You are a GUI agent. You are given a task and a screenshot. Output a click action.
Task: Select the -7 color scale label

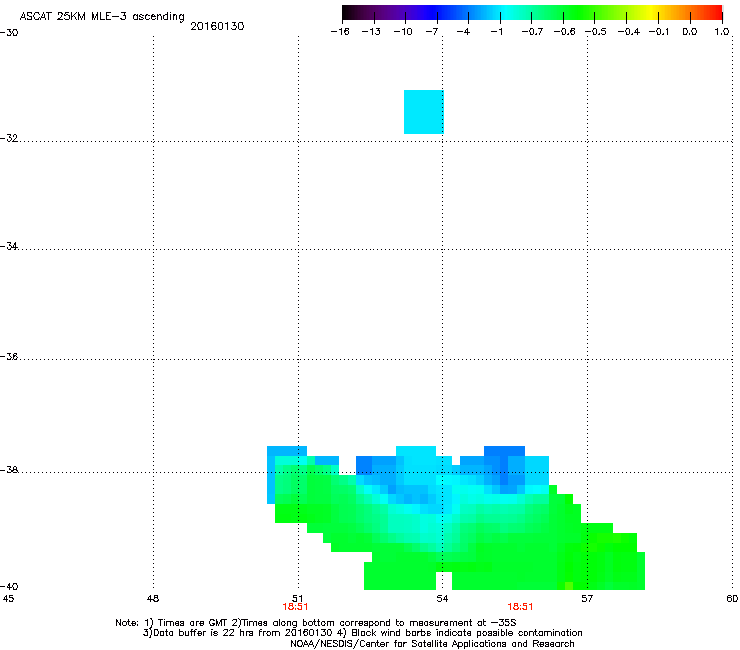pyautogui.click(x=432, y=32)
